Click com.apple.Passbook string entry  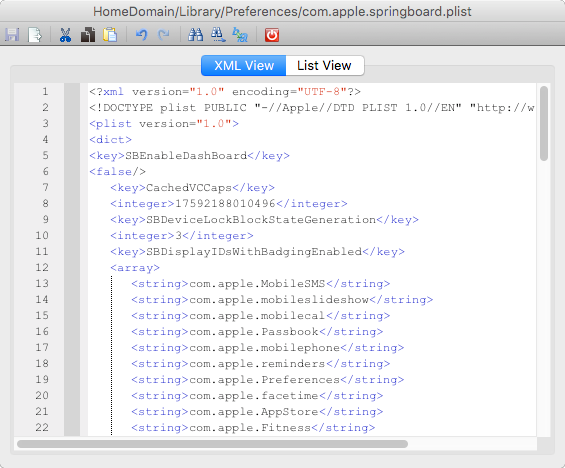tap(257, 331)
